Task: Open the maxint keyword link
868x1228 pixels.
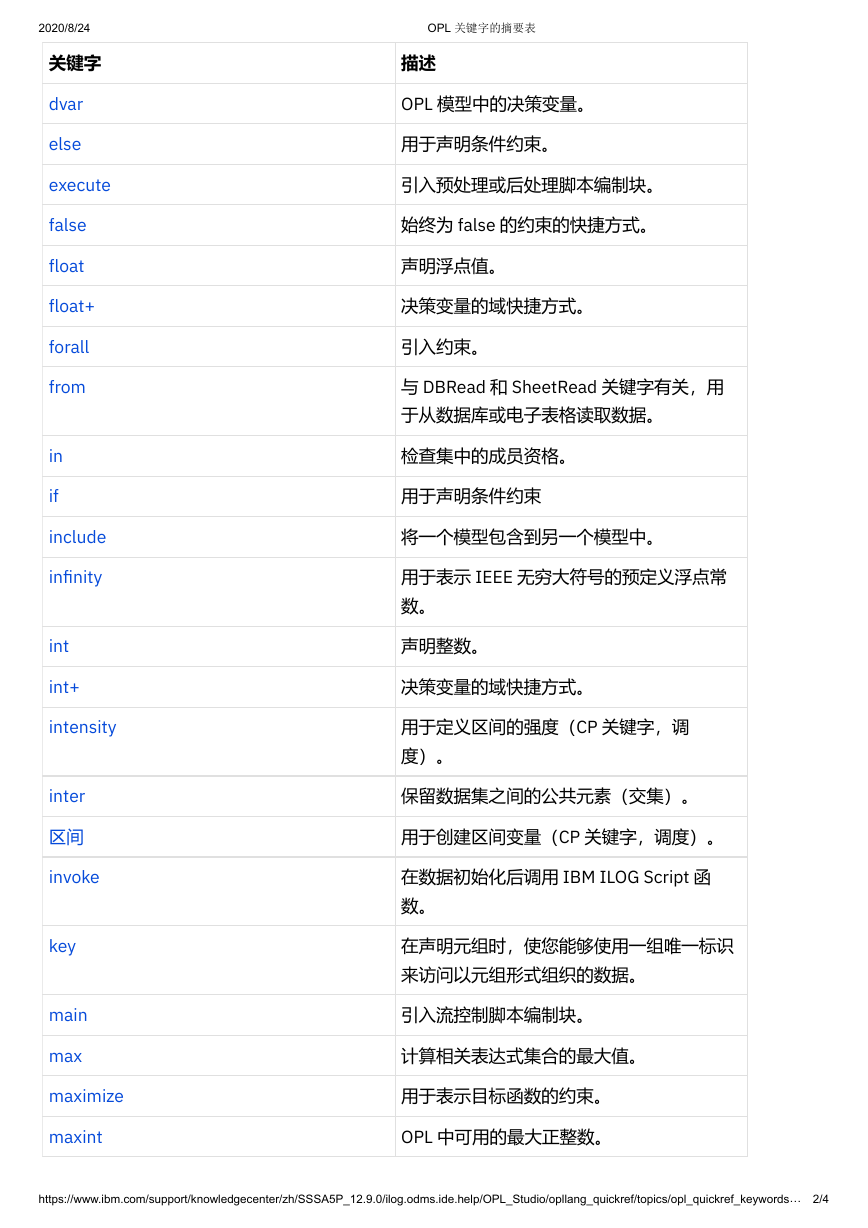Action: (76, 1137)
